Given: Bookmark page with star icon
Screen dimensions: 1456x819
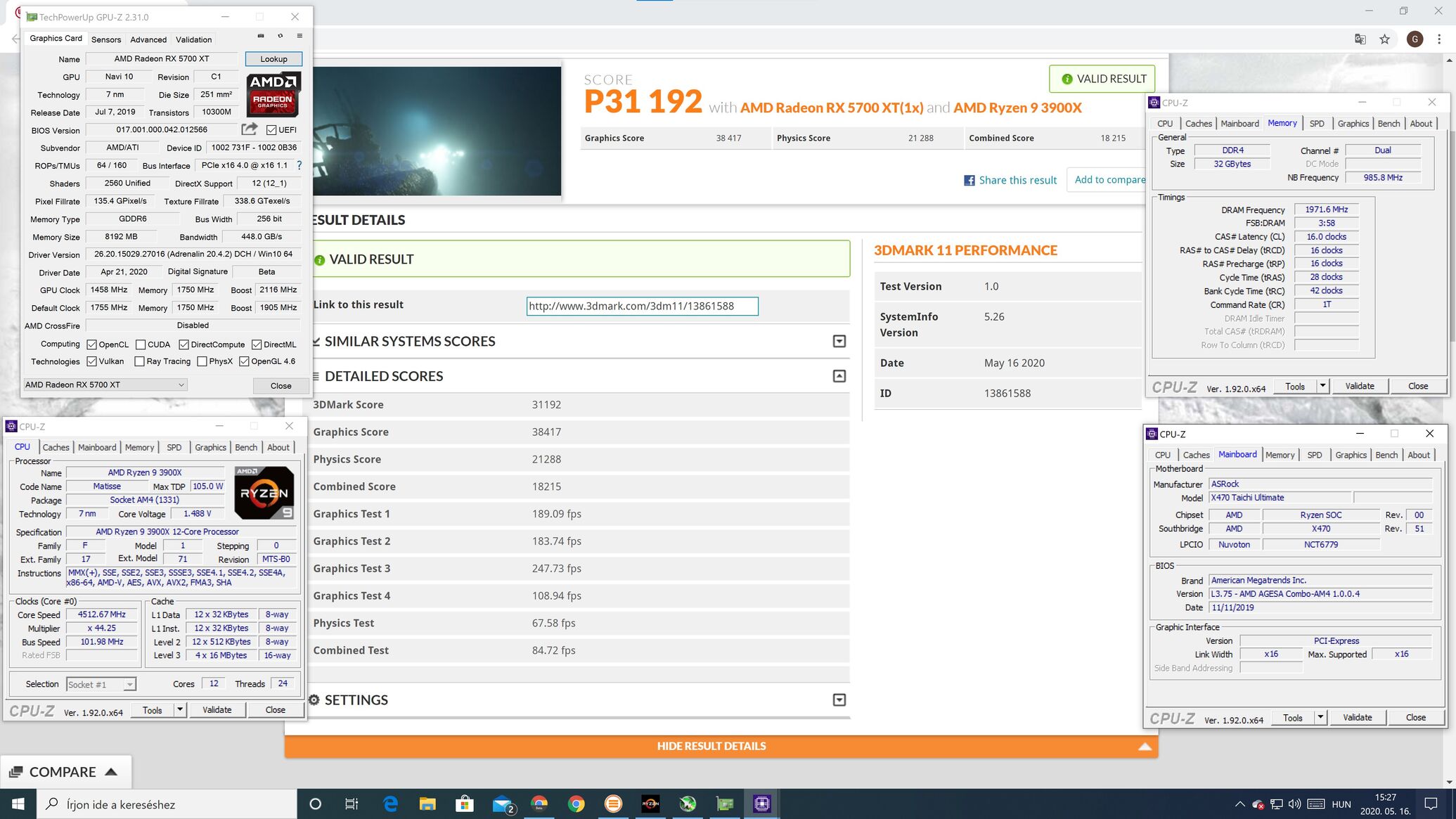Looking at the screenshot, I should [x=1384, y=39].
